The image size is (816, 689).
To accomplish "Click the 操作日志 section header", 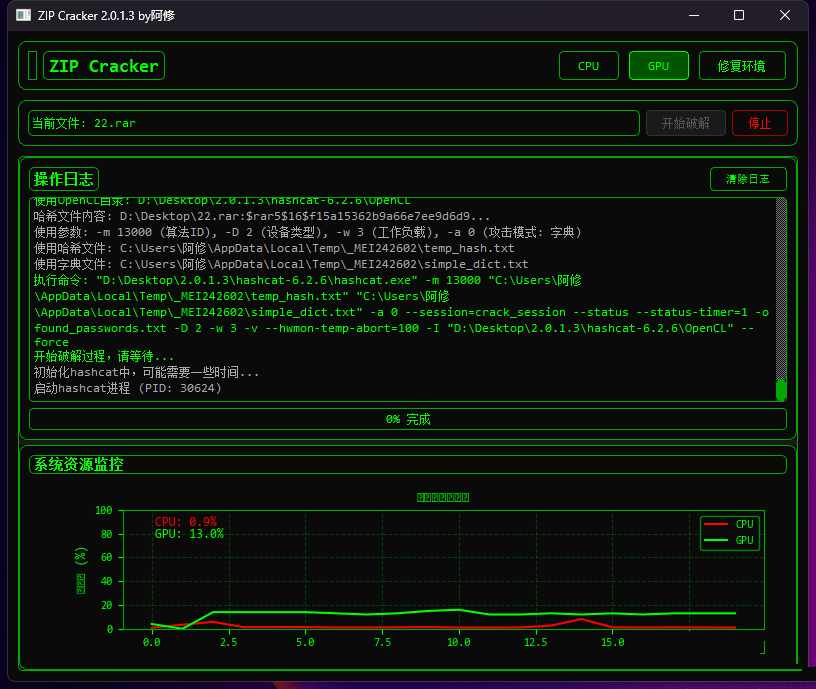I will tap(63, 179).
